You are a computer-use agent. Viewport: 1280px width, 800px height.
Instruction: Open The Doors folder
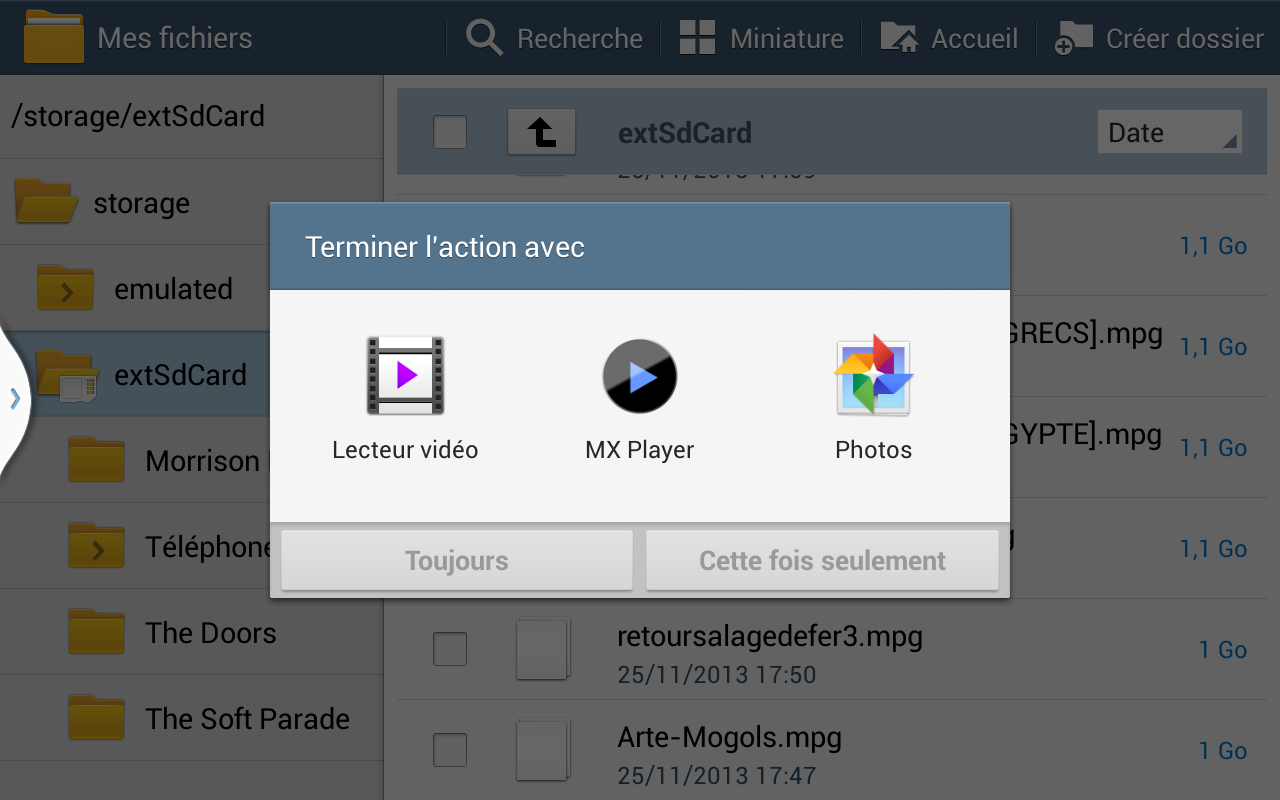tap(191, 633)
